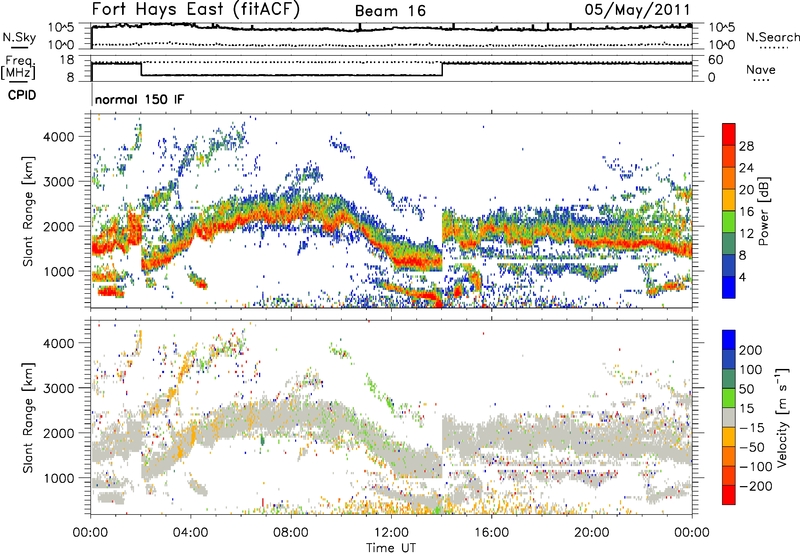
Task: Click "2000" range tick of velocity panel
Action: [58, 433]
